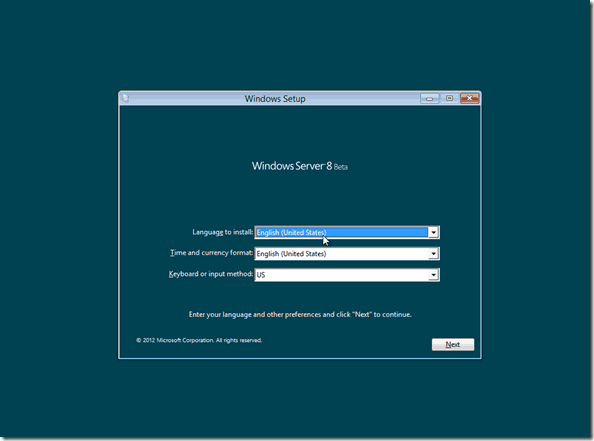
Task: Close the Windows Setup dialog
Action: pyautogui.click(x=470, y=99)
